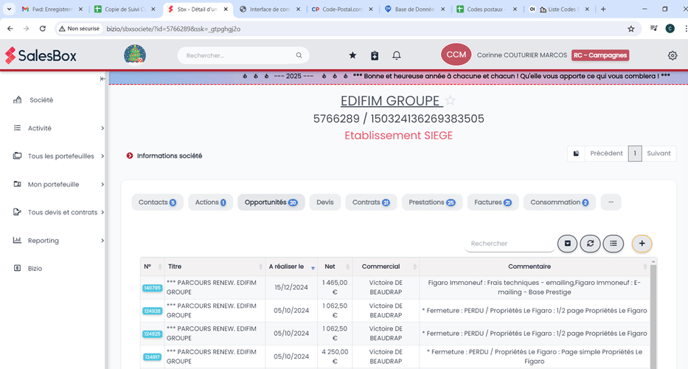The image size is (688, 369).
Task: Open opportunity badge 124925
Action: [x=152, y=334]
